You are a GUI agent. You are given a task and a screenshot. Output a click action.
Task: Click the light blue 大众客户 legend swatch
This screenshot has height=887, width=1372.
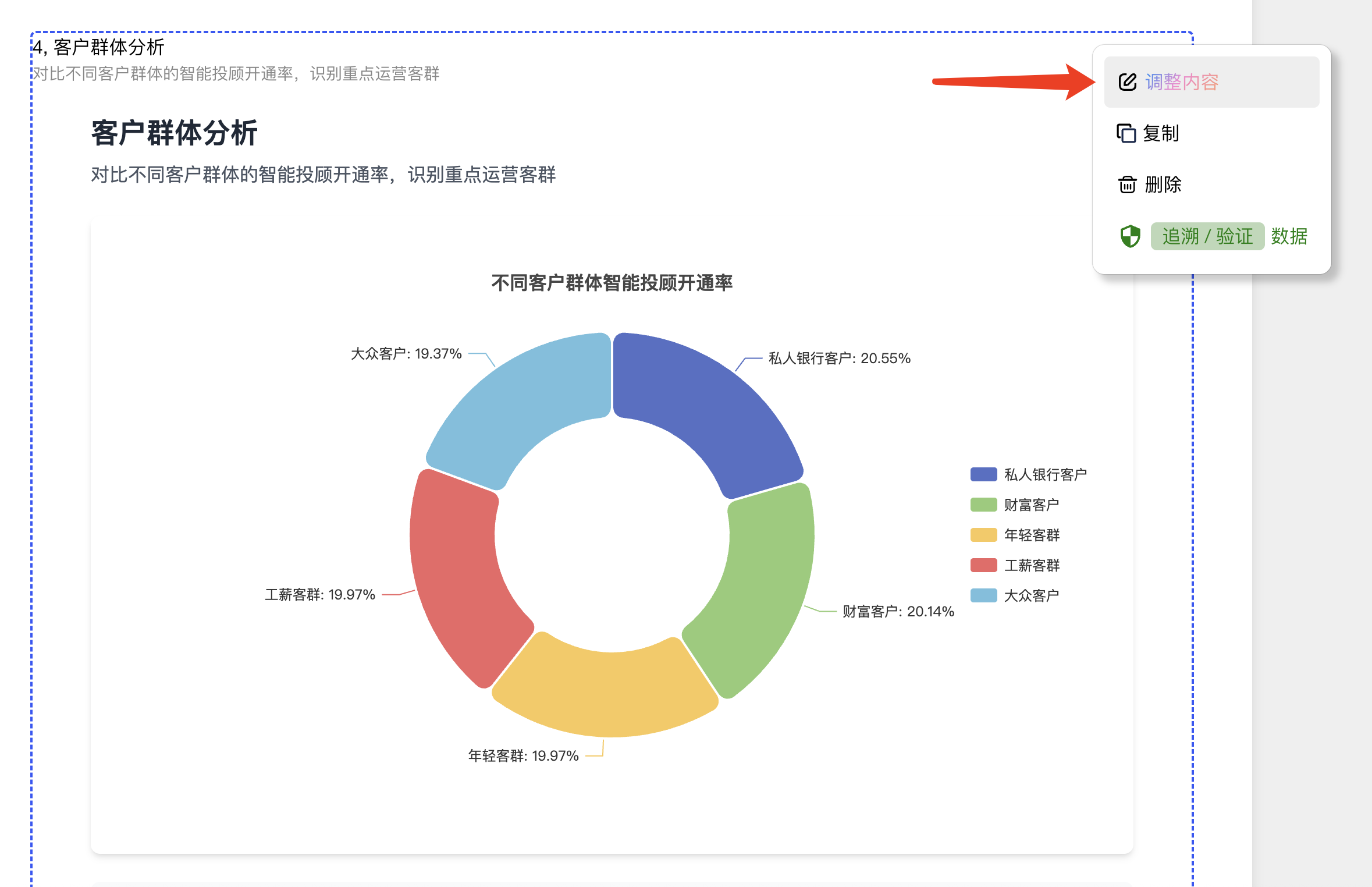point(984,595)
